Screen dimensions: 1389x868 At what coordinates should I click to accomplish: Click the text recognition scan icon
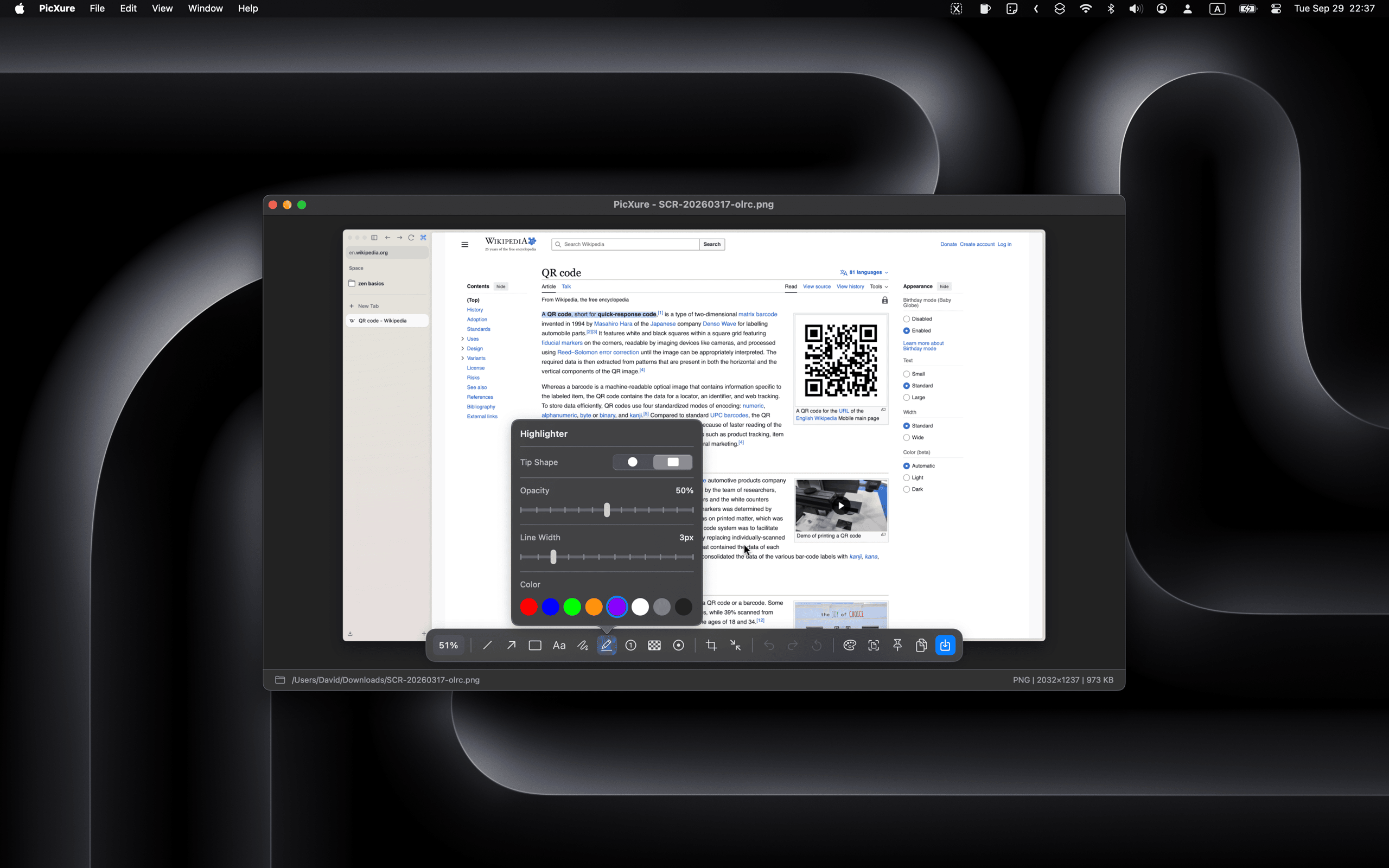click(874, 645)
